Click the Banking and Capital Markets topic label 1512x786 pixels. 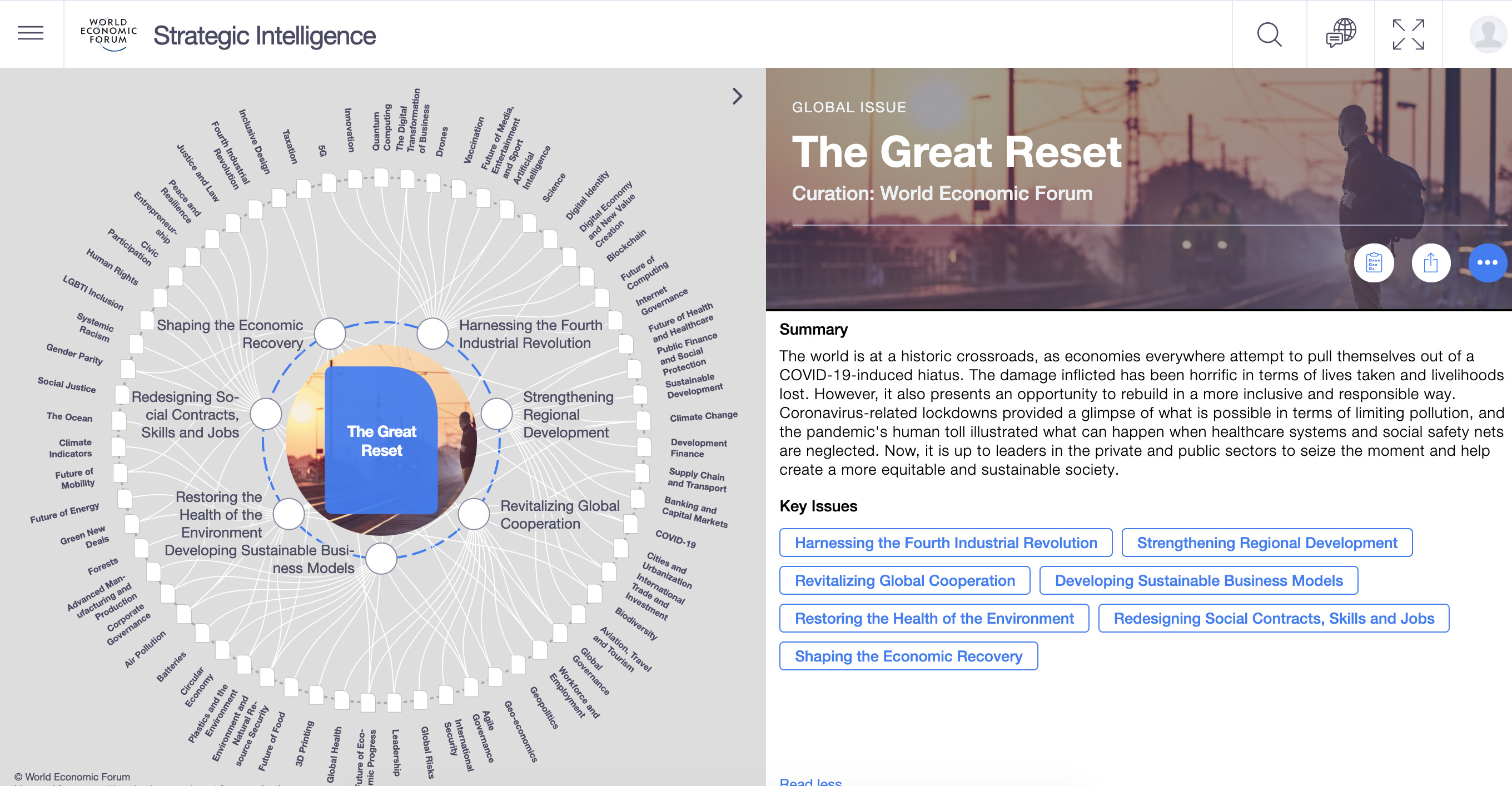(x=695, y=511)
